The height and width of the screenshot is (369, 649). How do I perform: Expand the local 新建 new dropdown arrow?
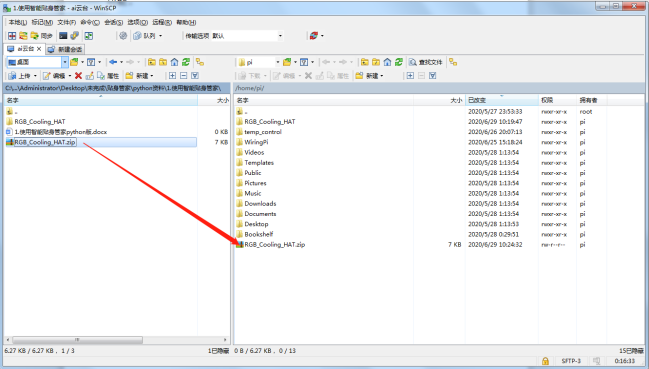click(152, 76)
